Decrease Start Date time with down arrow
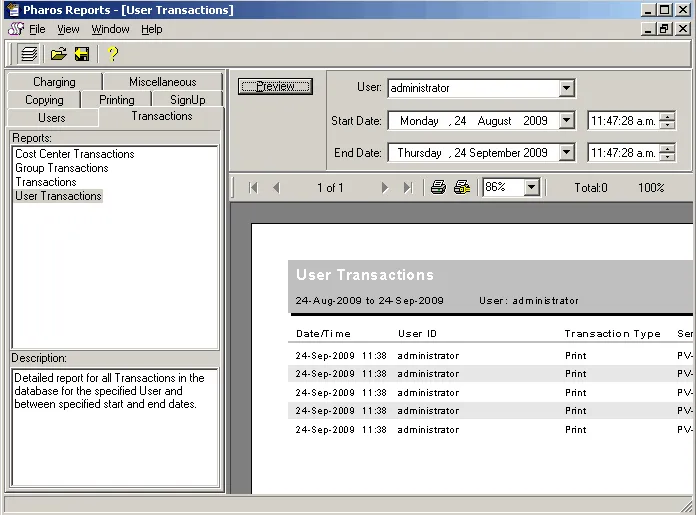This screenshot has width=696, height=515. (x=667, y=125)
